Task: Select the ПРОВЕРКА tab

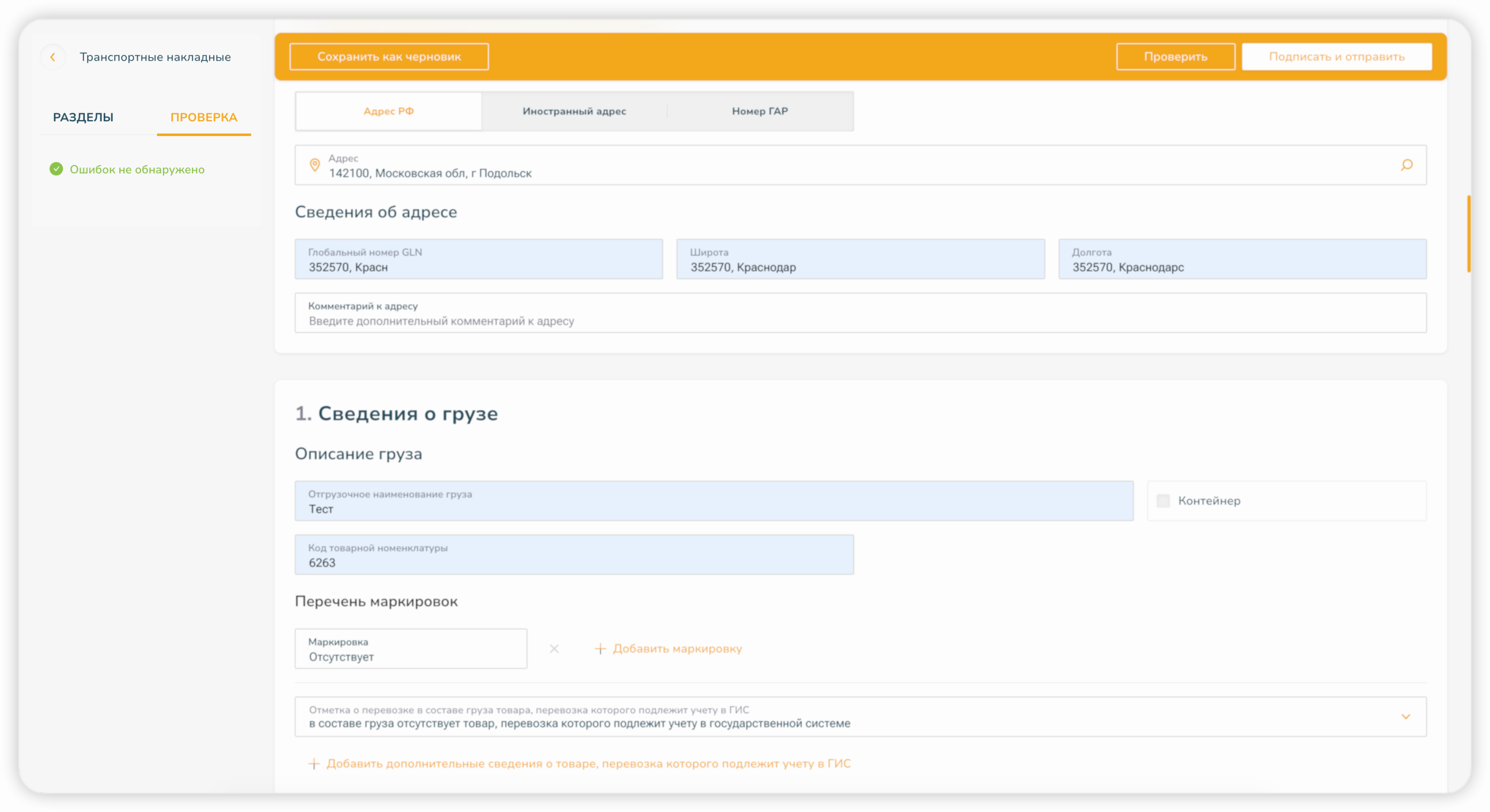Action: coord(204,117)
